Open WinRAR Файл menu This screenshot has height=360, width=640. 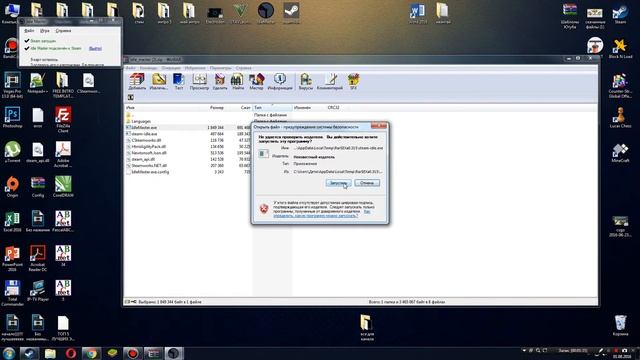[x=131, y=68]
